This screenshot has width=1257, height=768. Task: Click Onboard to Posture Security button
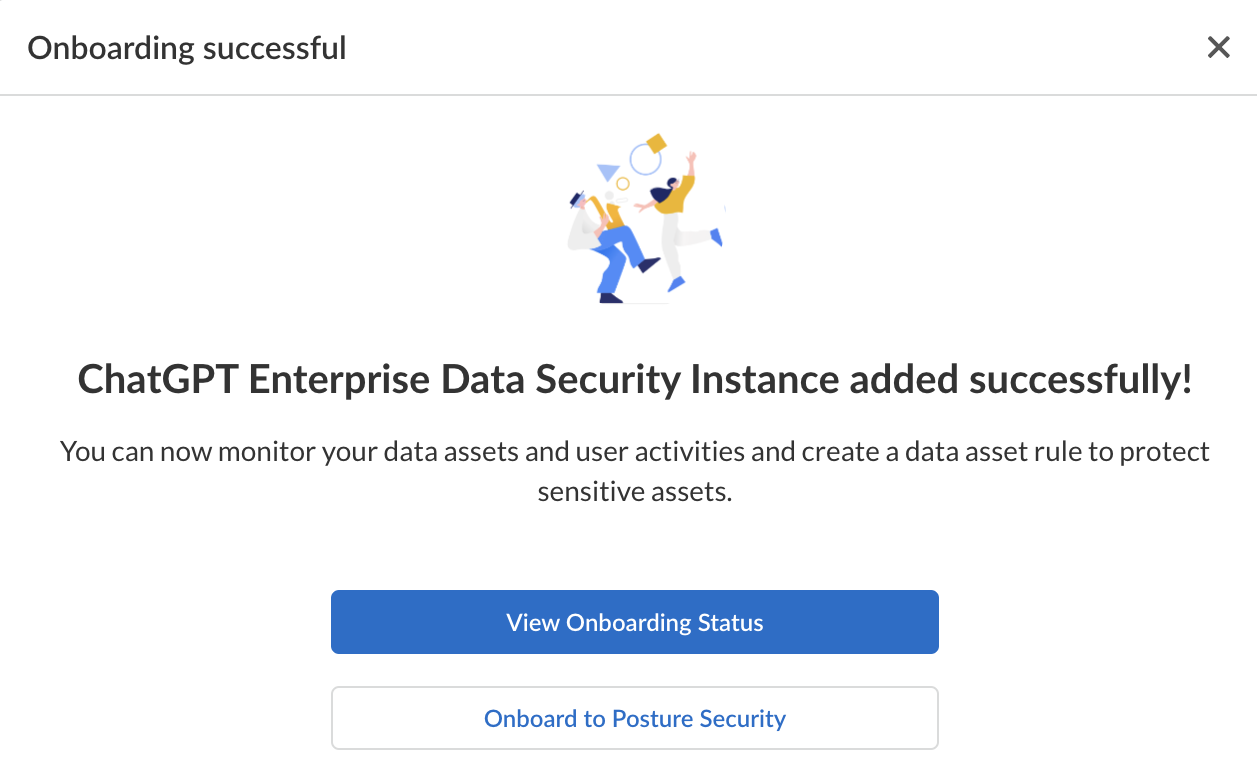tap(634, 718)
